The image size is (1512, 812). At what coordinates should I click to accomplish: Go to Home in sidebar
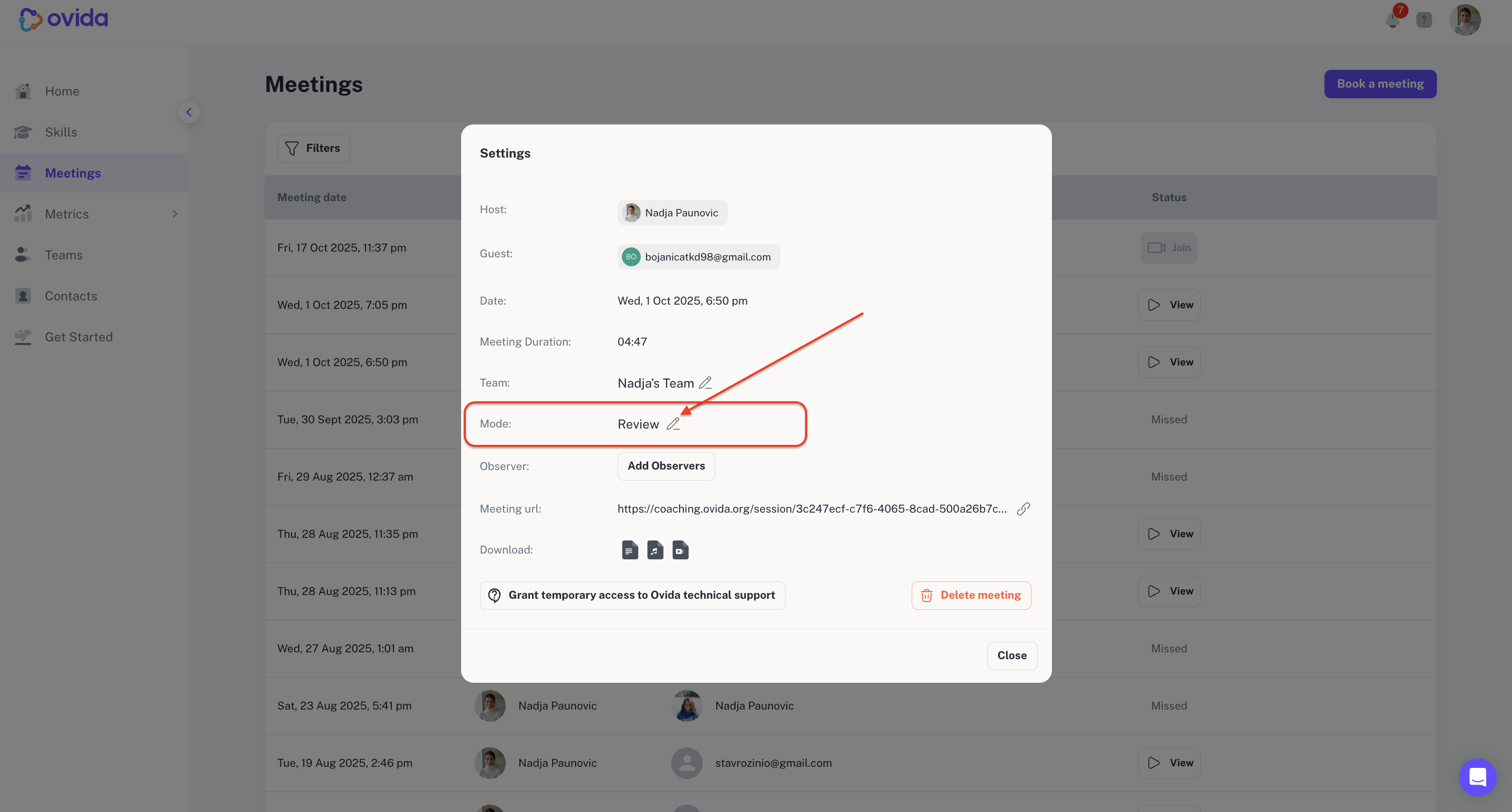click(x=94, y=91)
